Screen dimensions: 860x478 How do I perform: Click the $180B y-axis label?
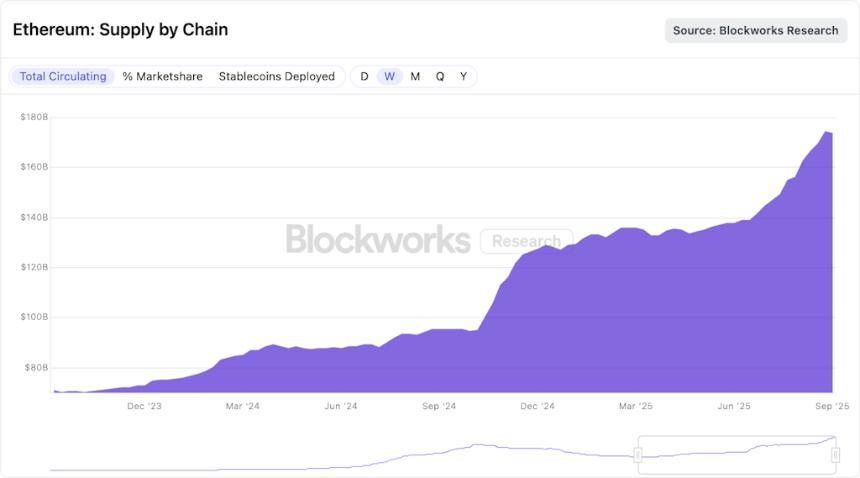click(34, 118)
